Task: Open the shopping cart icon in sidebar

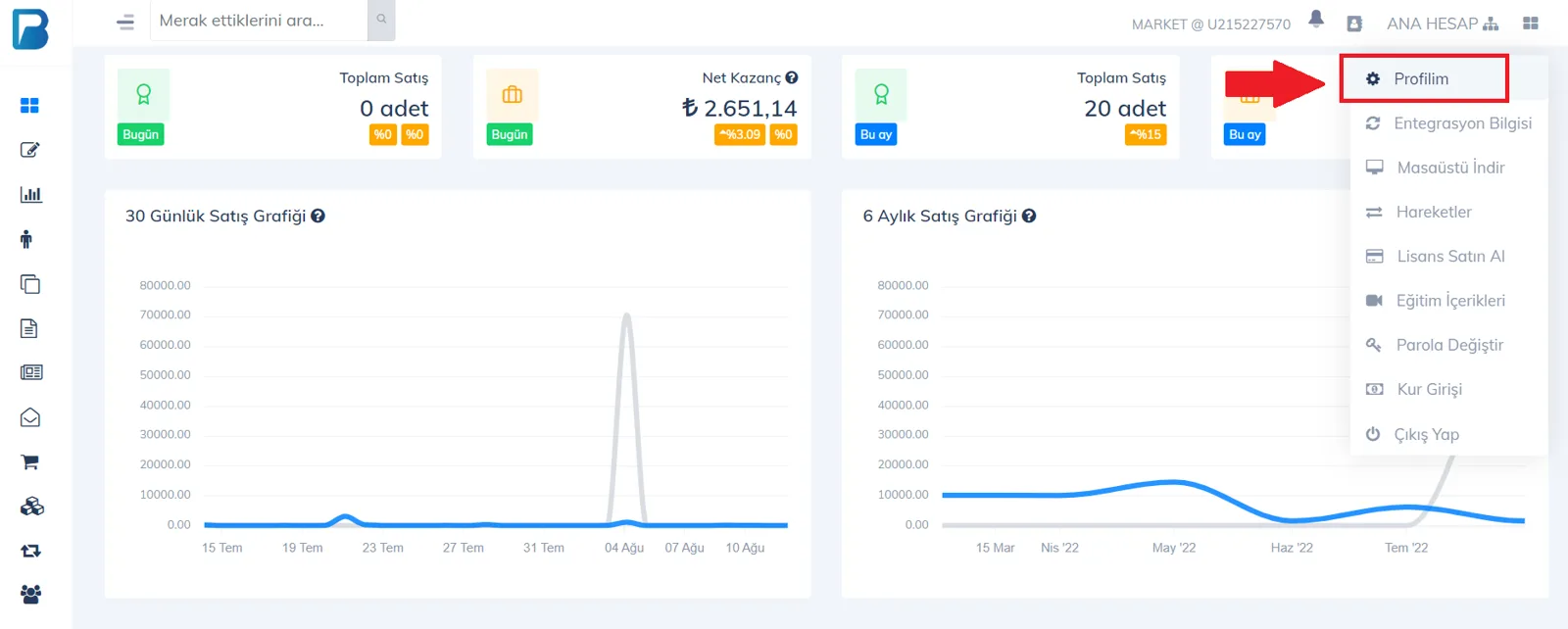Action: pos(30,461)
